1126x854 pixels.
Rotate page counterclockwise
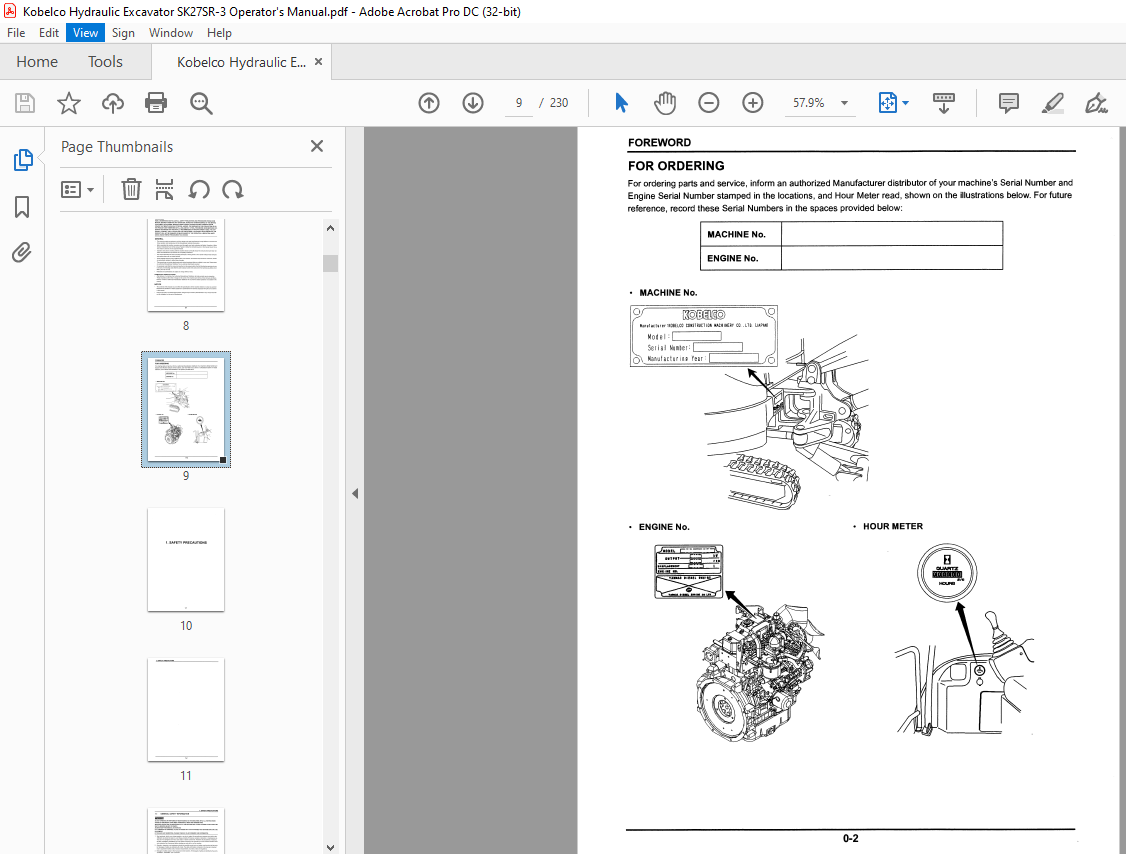[x=199, y=190]
